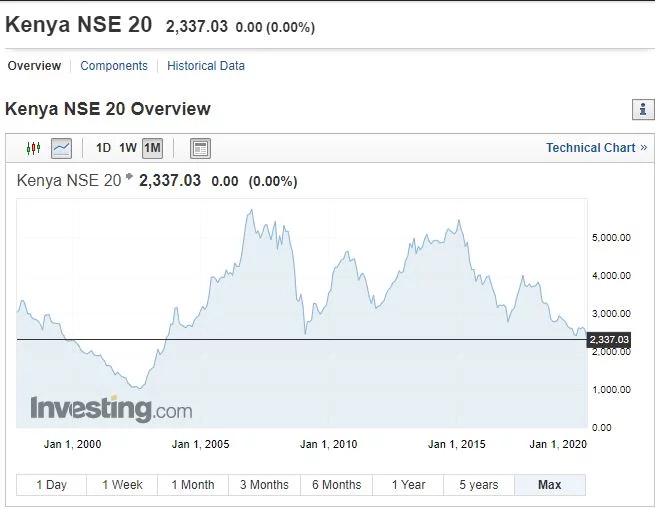
Task: Click the Kenya NSE 20 label above chart
Action: tap(69, 181)
